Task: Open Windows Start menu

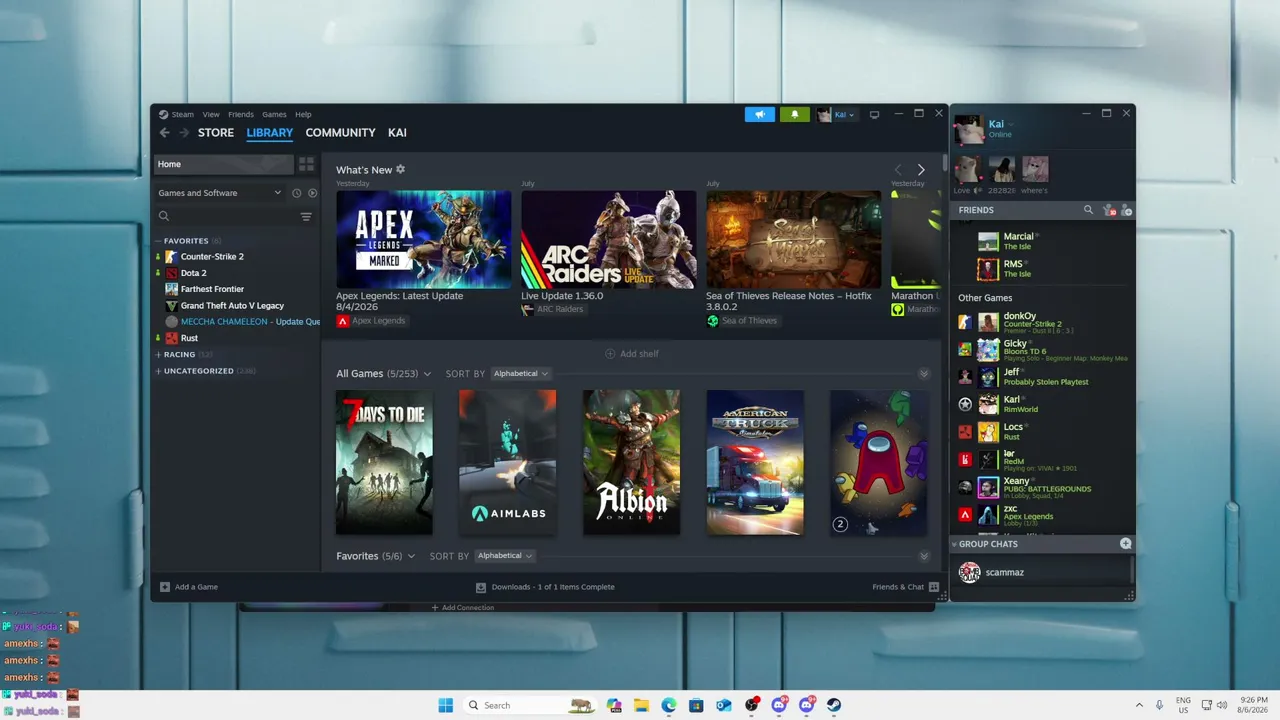Action: [x=445, y=705]
